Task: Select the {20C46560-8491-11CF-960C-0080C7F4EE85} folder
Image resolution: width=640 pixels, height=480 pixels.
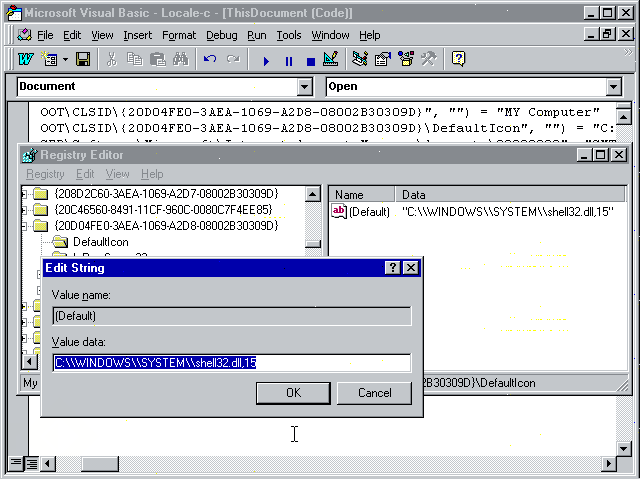Action: 40,210
